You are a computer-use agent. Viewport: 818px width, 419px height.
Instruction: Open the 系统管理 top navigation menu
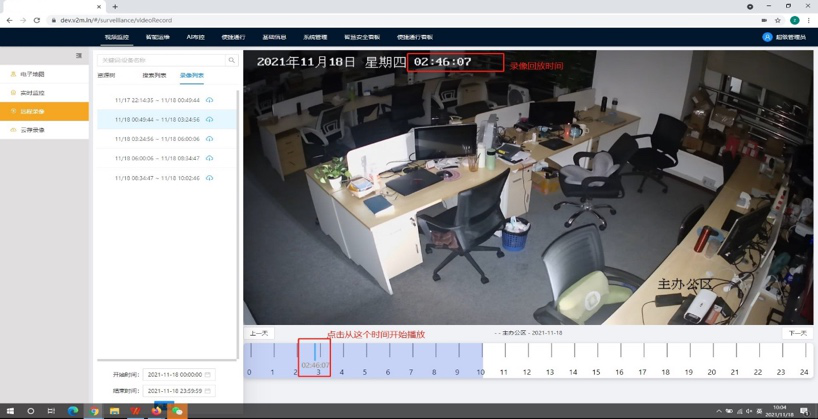[315, 37]
